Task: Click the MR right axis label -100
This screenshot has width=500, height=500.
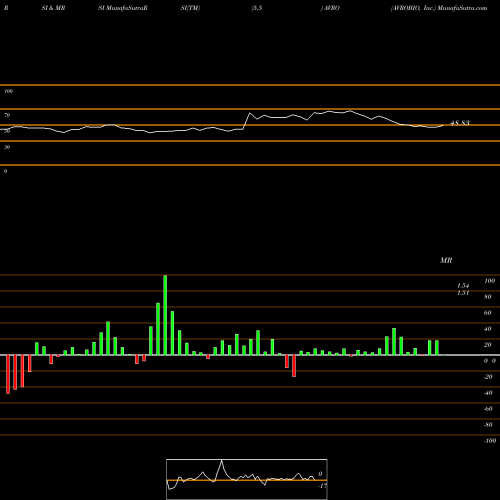Action: tap(490, 441)
